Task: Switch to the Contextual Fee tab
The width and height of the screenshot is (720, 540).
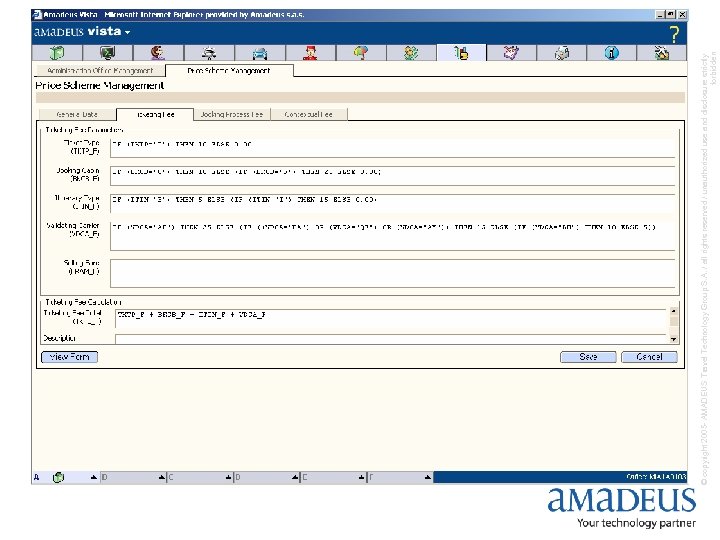Action: click(309, 114)
